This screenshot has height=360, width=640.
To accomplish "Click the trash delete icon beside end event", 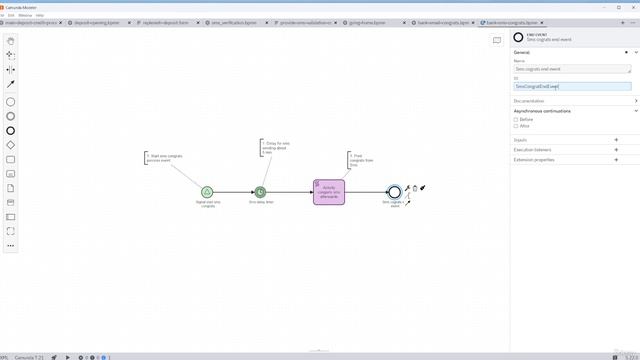I will [415, 188].
